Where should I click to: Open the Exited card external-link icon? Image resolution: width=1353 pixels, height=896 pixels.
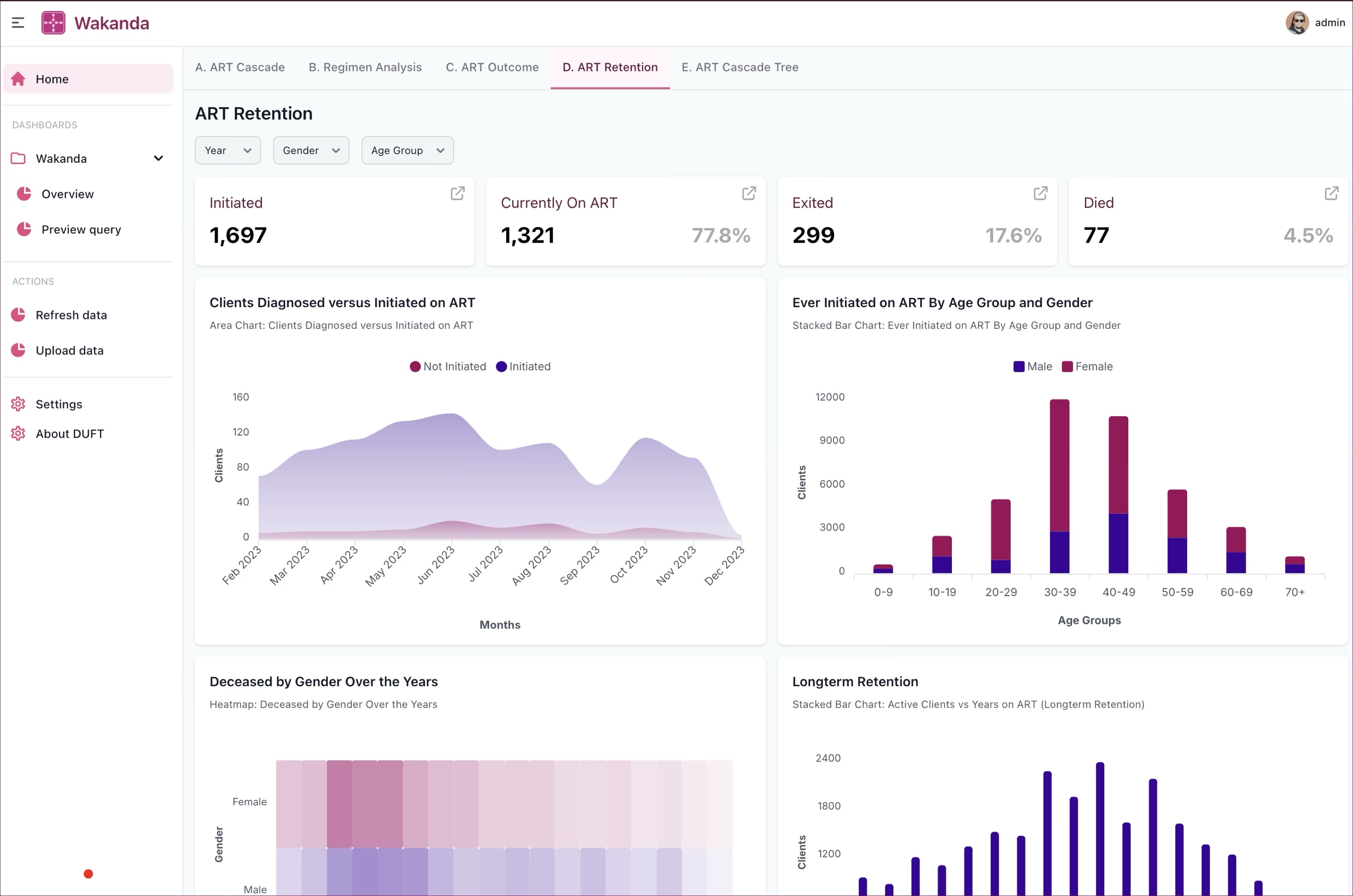pyautogui.click(x=1041, y=193)
